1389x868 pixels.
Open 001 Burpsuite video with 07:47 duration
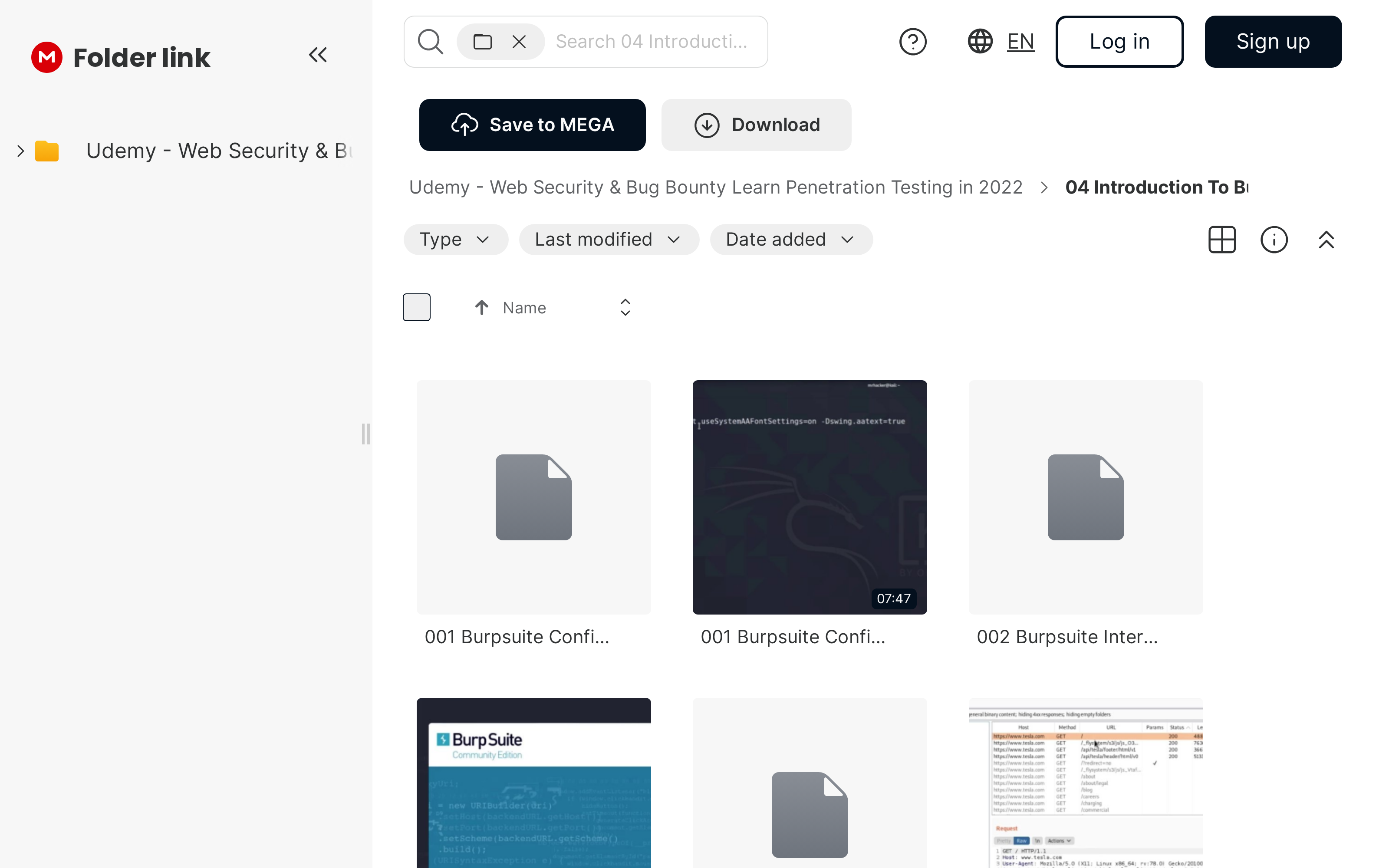[810, 497]
